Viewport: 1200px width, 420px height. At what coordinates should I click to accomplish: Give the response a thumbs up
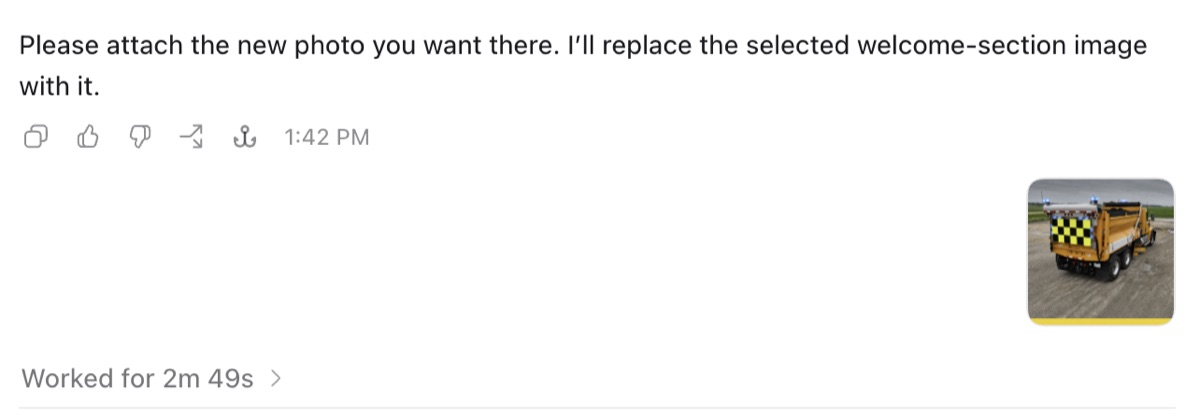point(88,137)
